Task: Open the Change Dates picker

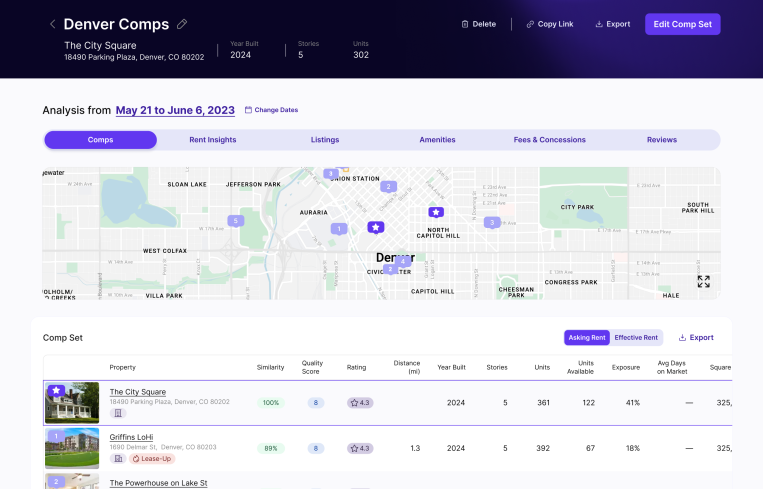Action: pyautogui.click(x=271, y=110)
